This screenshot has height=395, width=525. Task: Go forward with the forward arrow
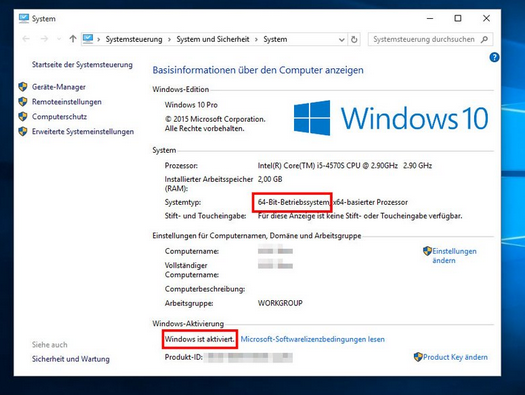point(44,39)
